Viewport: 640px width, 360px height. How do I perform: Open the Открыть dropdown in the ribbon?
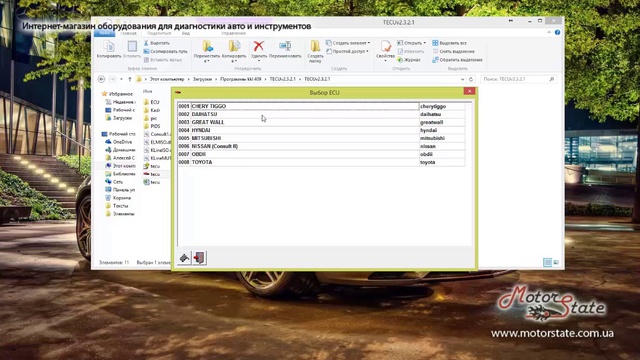(x=411, y=43)
